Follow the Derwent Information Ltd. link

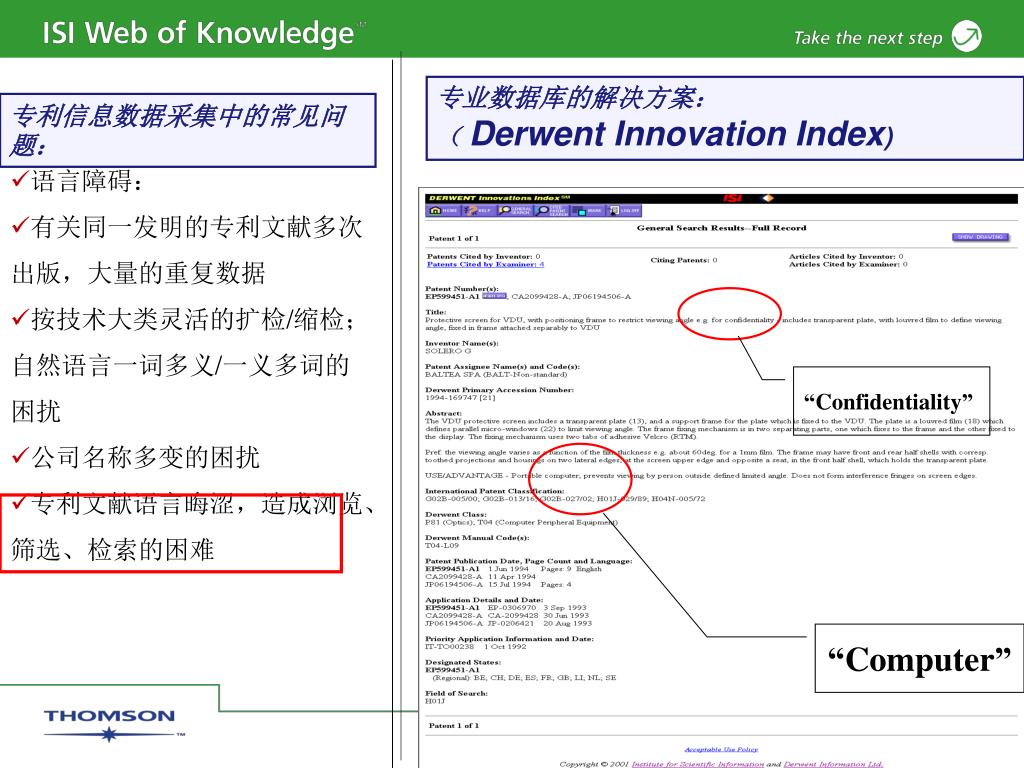pos(833,763)
